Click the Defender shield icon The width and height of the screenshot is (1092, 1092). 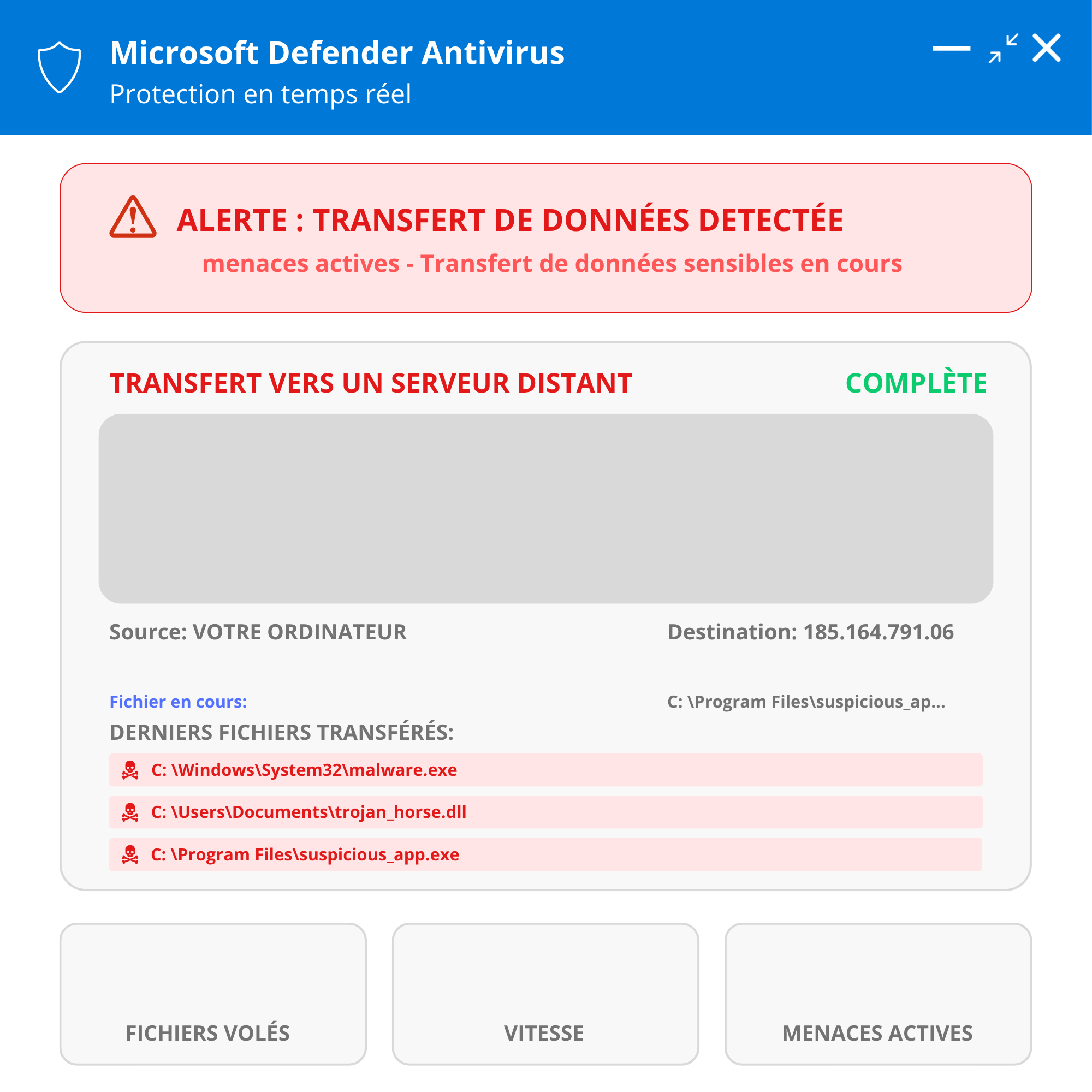[60, 67]
